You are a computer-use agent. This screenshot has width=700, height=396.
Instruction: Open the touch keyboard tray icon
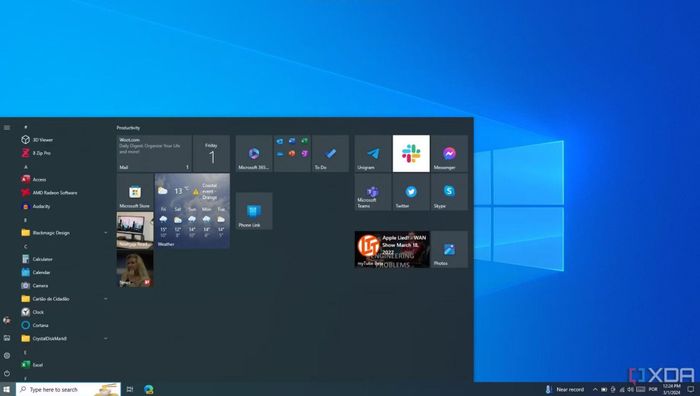pyautogui.click(x=641, y=389)
